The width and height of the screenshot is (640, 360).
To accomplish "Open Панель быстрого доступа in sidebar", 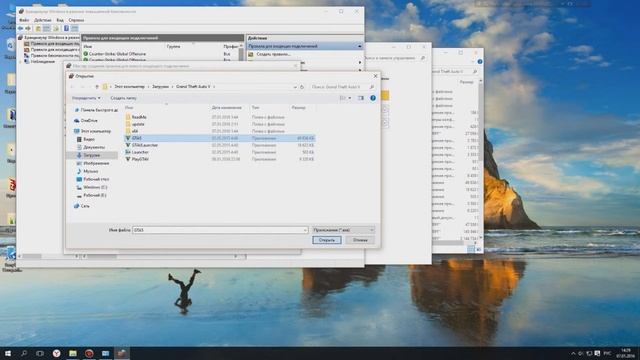I will [x=96, y=110].
